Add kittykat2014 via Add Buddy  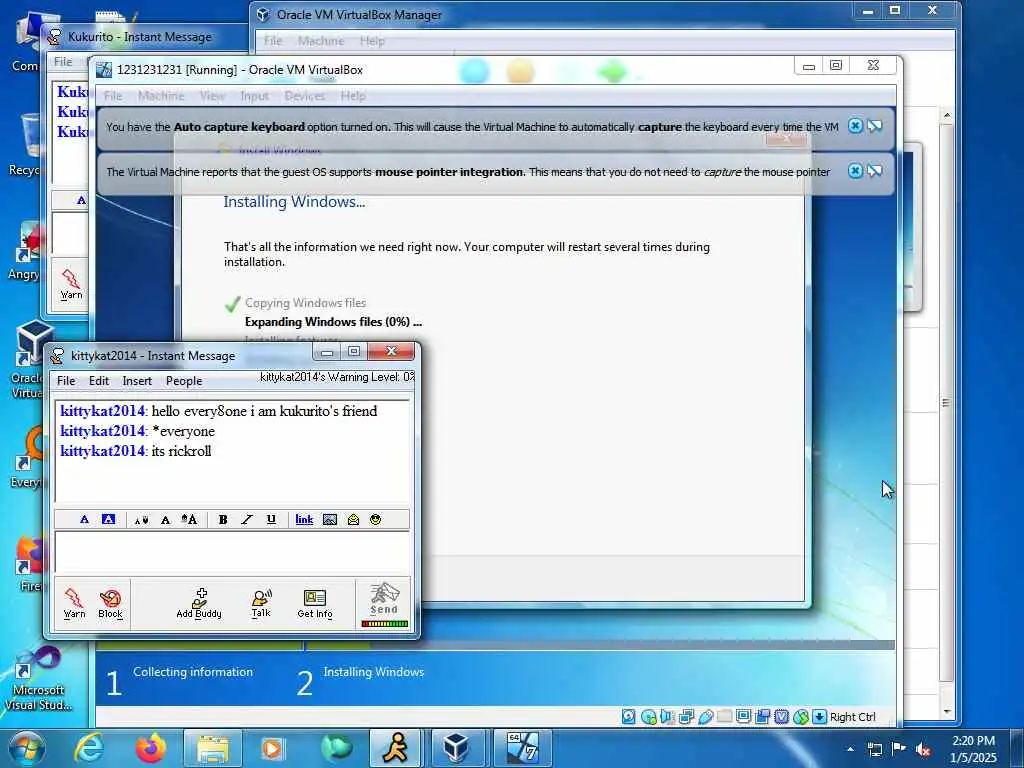pyautogui.click(x=199, y=603)
